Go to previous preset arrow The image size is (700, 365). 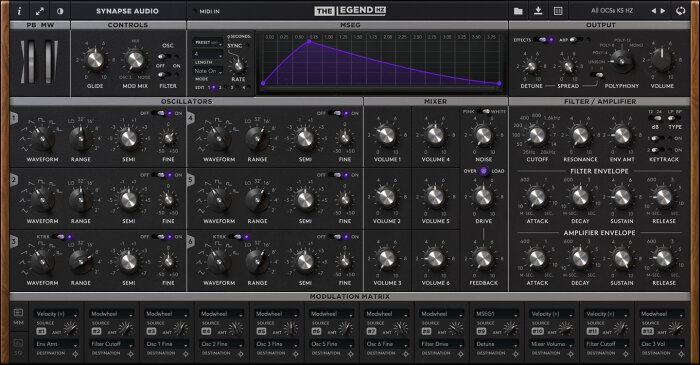click(654, 11)
